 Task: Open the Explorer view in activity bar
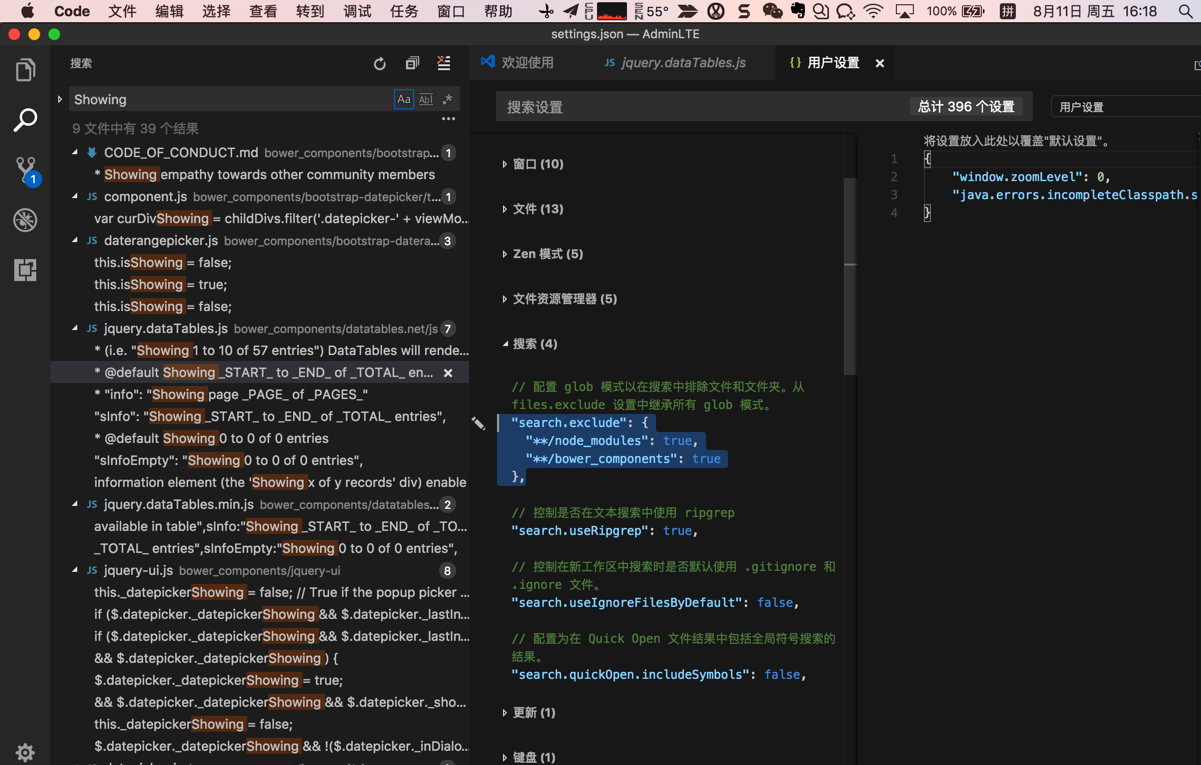click(25, 70)
